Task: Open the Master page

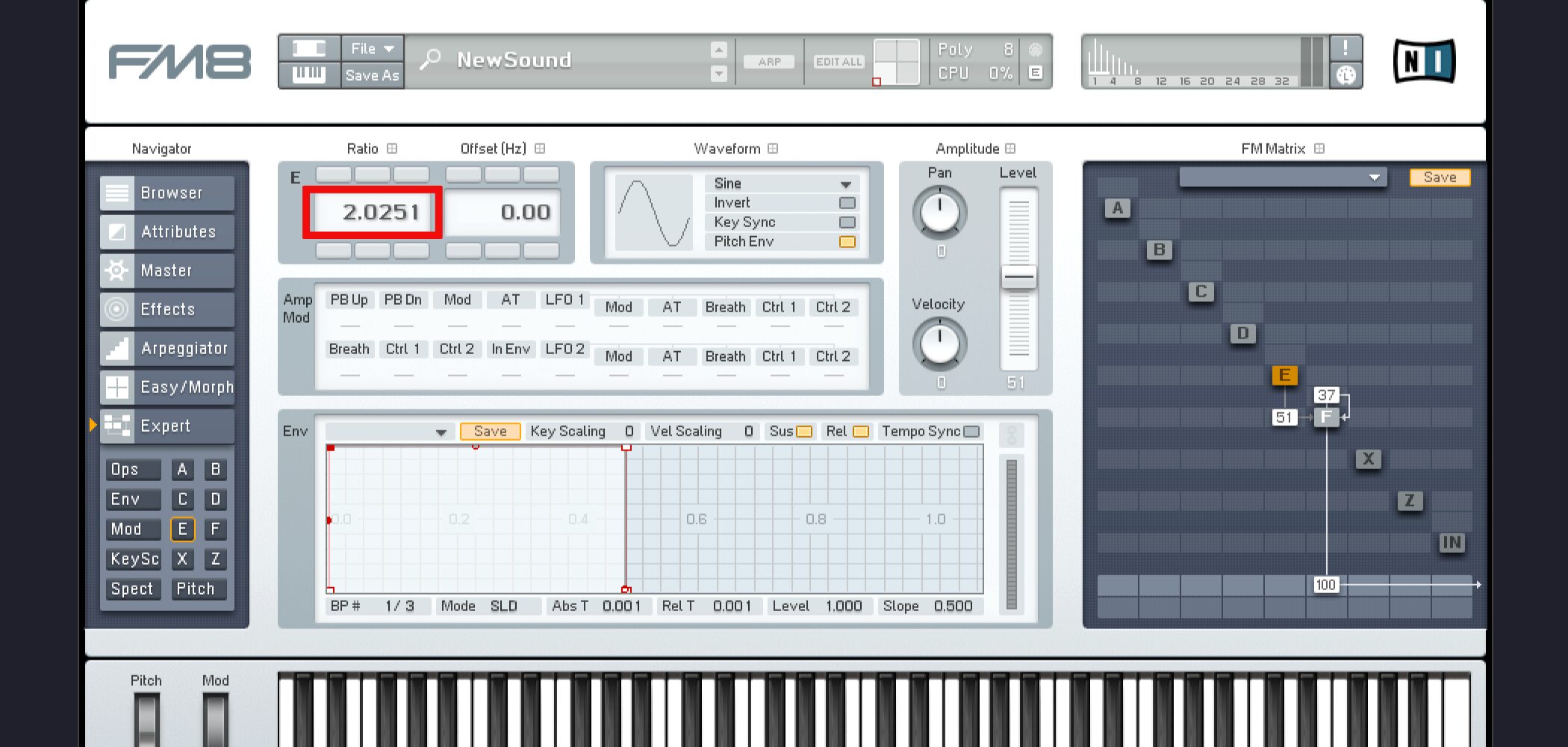Action: coord(167,270)
